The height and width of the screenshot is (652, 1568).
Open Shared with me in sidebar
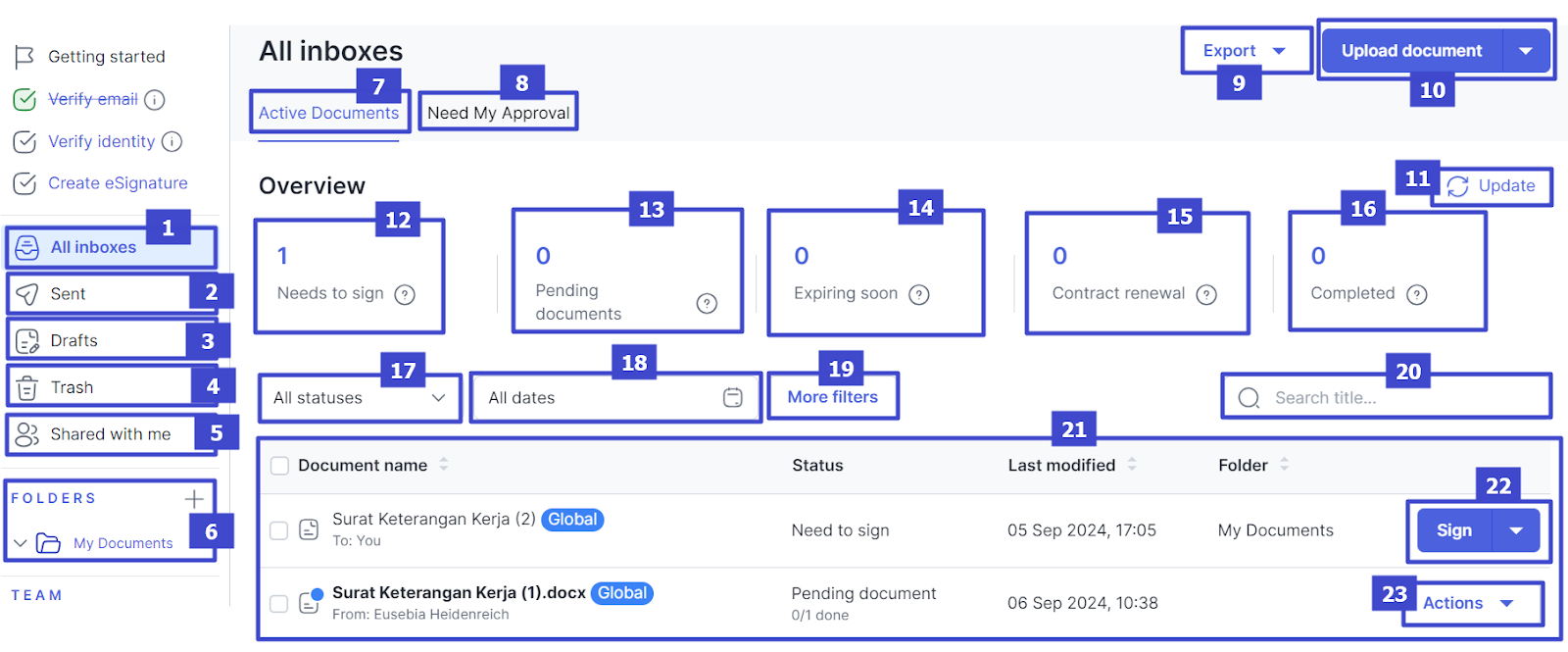[x=110, y=434]
